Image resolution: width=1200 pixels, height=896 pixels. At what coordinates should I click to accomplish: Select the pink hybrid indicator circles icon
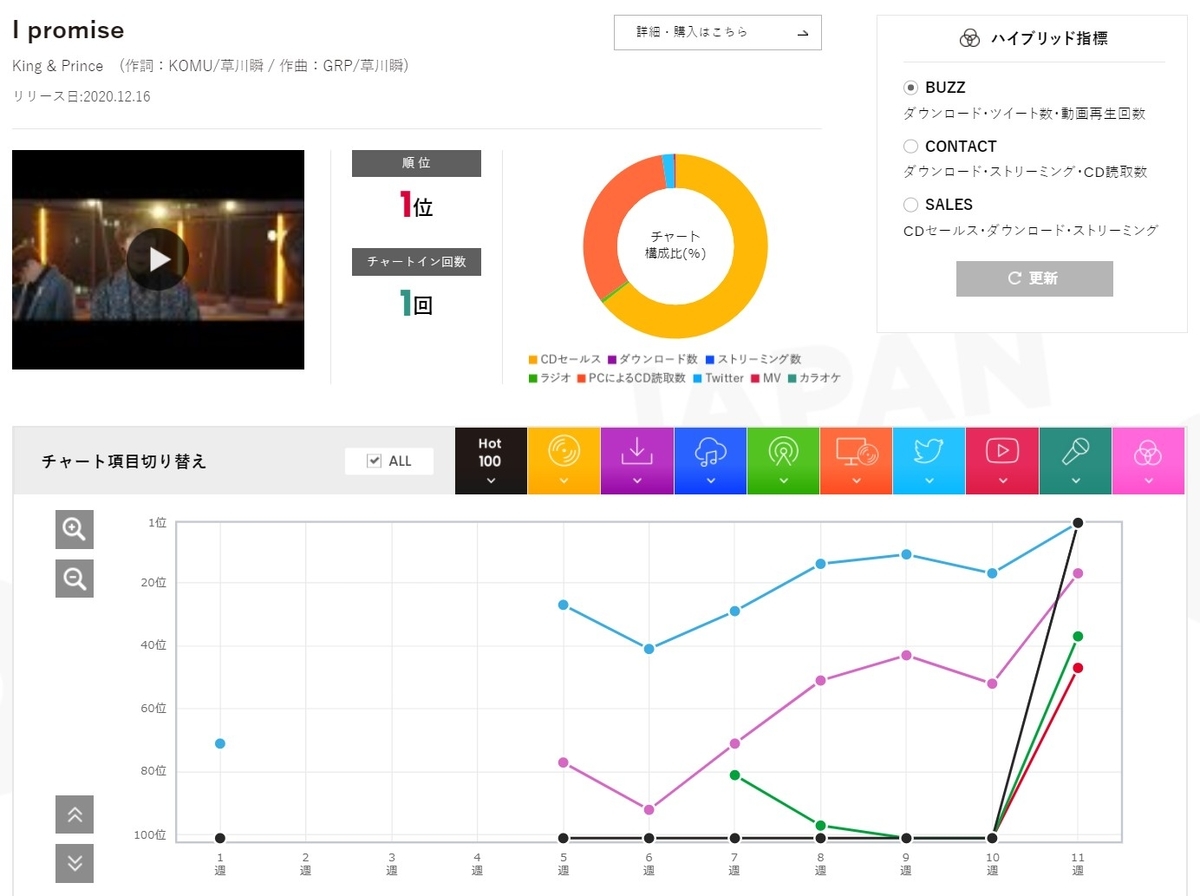[1148, 460]
